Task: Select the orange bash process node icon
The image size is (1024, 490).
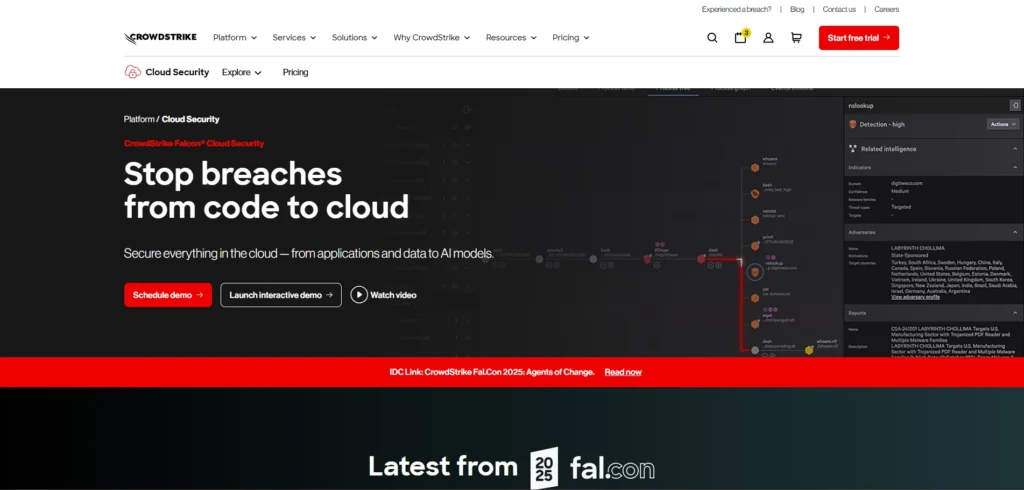Action: coord(755,194)
